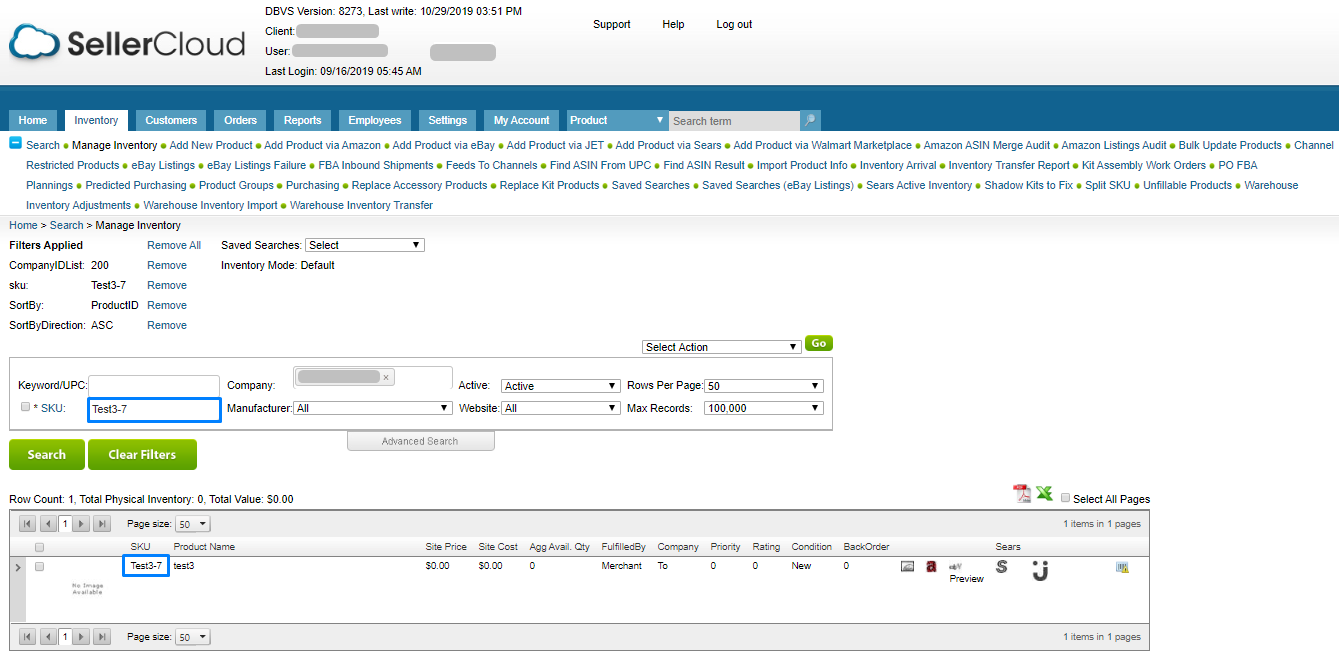Click the SKU filter input containing Test3-7
1339x655 pixels.
[x=154, y=408]
